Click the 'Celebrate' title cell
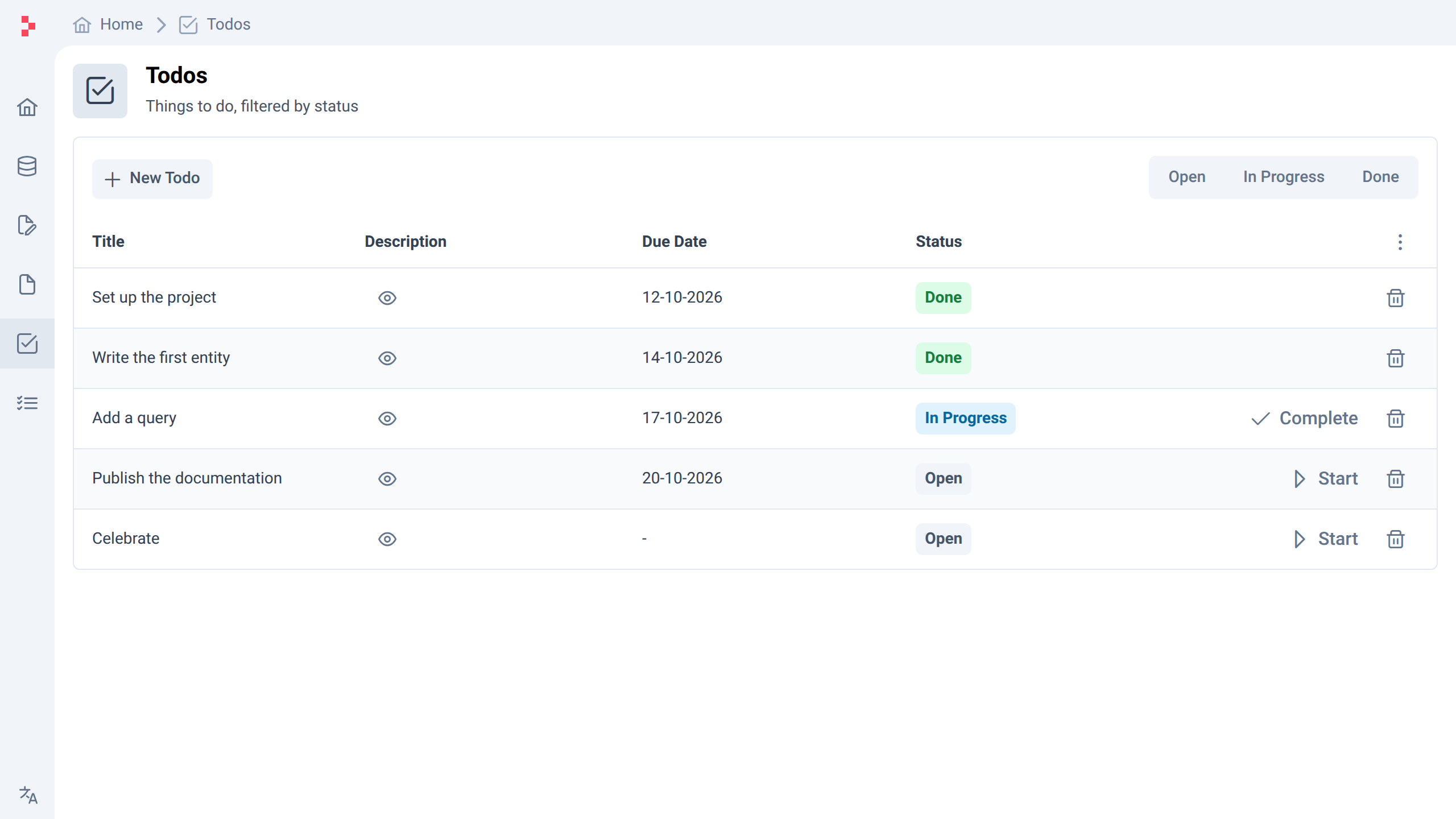Image resolution: width=1456 pixels, height=819 pixels. (126, 539)
